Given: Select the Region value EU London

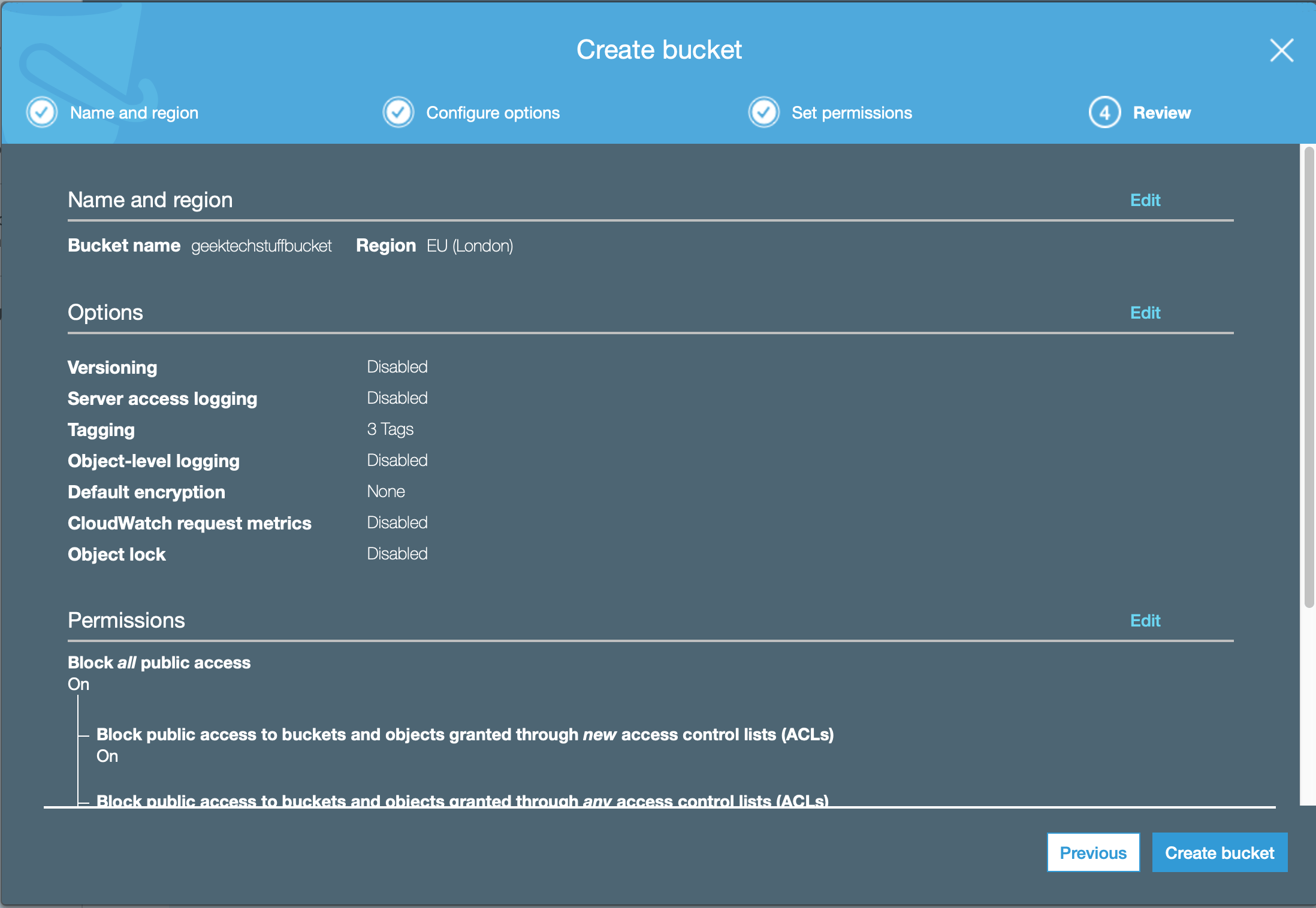Looking at the screenshot, I should (x=470, y=246).
